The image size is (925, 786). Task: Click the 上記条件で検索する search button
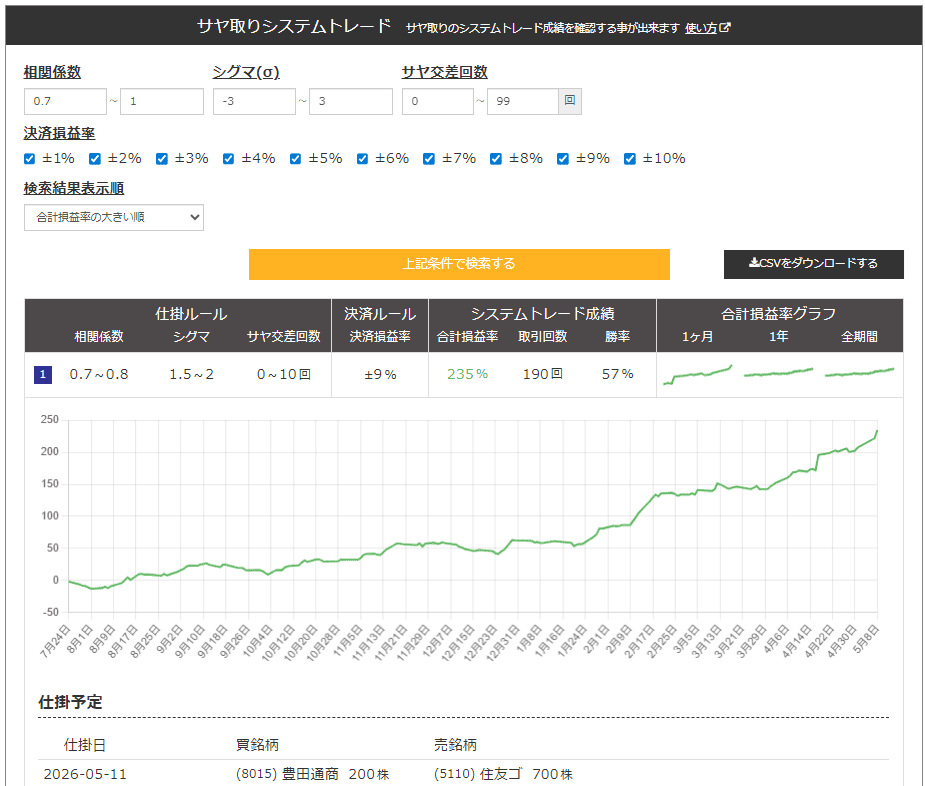coord(459,264)
